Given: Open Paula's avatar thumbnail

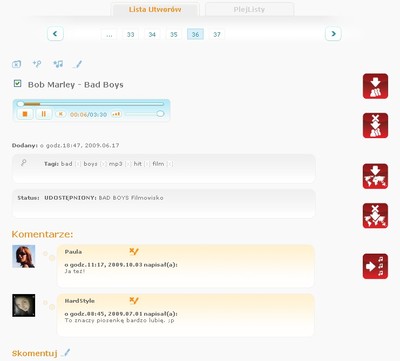Looking at the screenshot, I should tap(24, 256).
